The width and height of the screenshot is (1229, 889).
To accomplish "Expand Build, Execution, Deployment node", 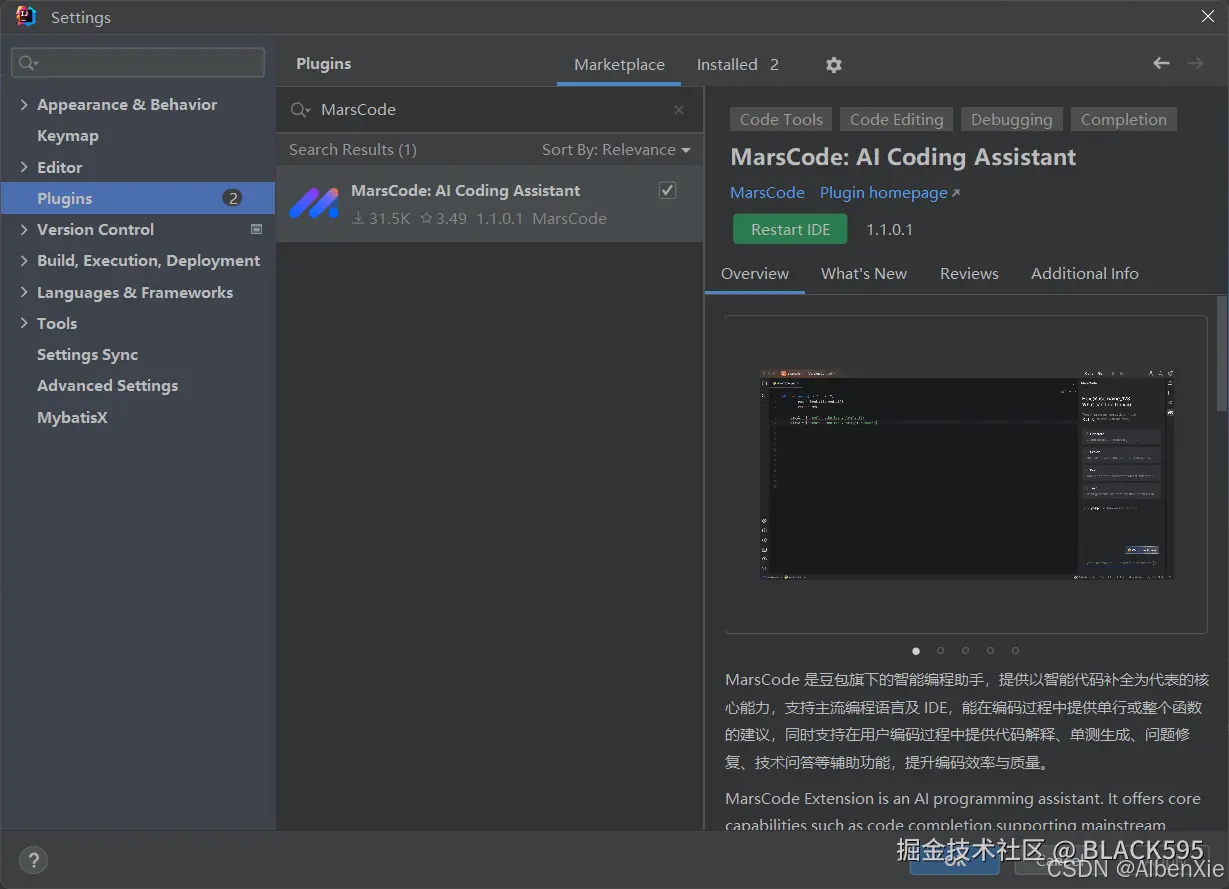I will pyautogui.click(x=24, y=261).
